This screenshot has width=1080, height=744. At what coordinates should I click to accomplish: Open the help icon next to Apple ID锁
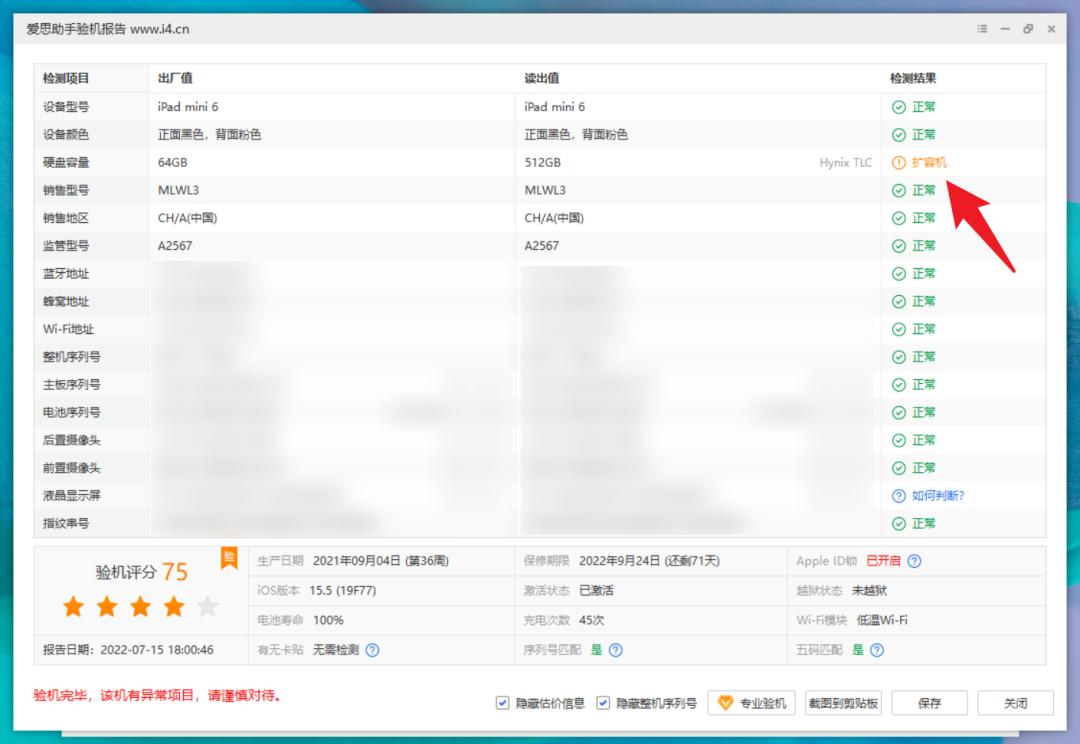click(x=913, y=560)
